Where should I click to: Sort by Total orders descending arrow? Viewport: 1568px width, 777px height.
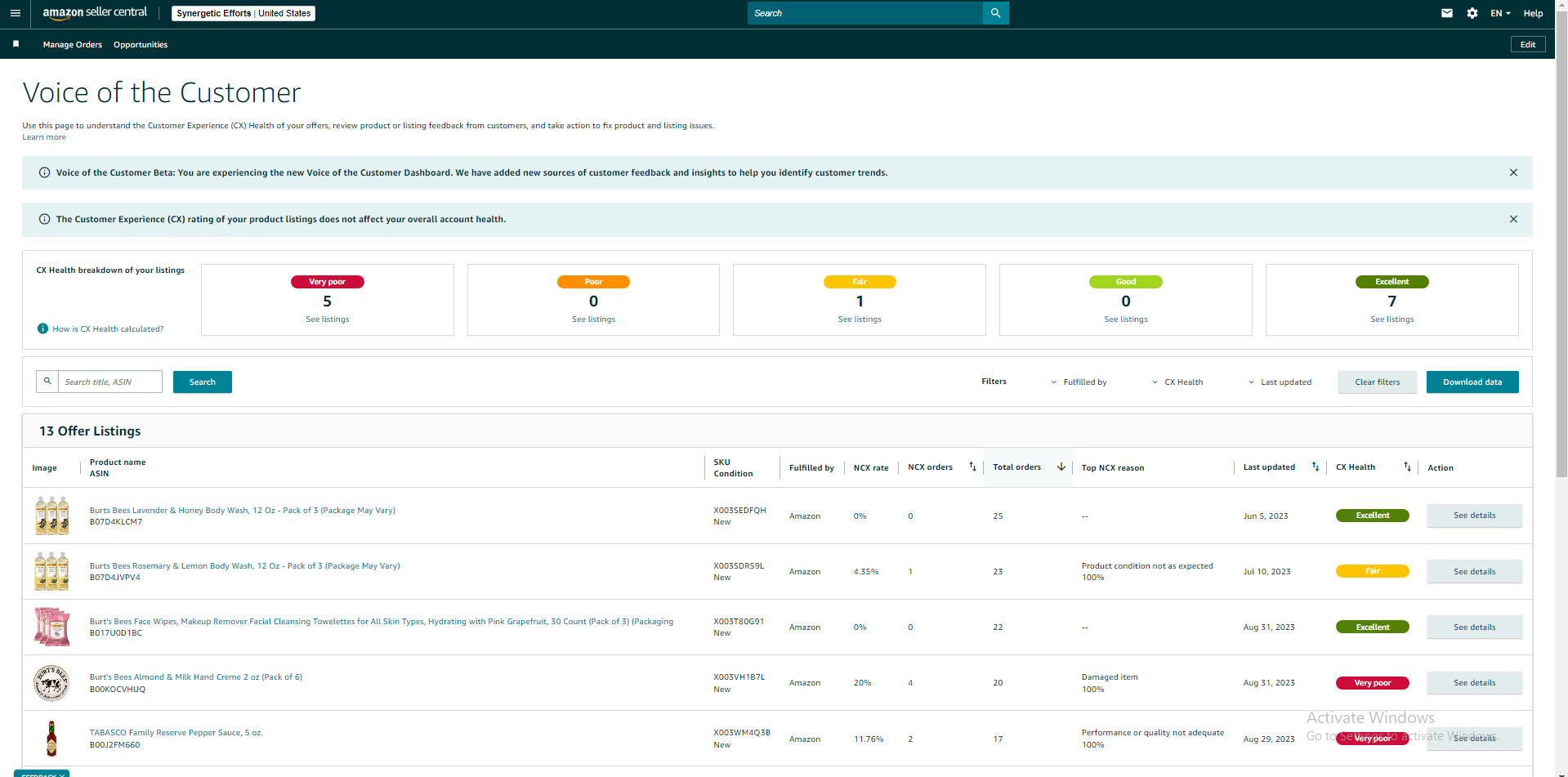click(x=1061, y=467)
